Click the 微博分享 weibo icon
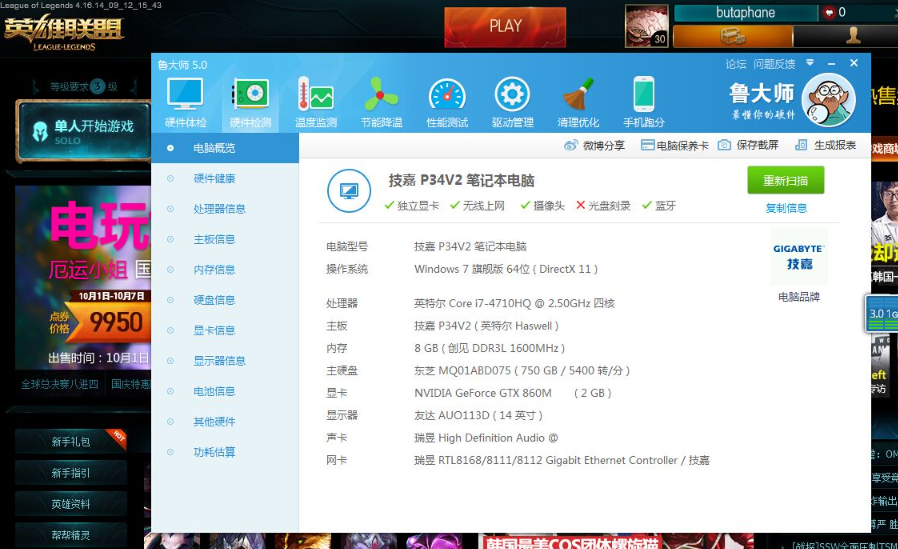The width and height of the screenshot is (898, 549). click(570, 145)
